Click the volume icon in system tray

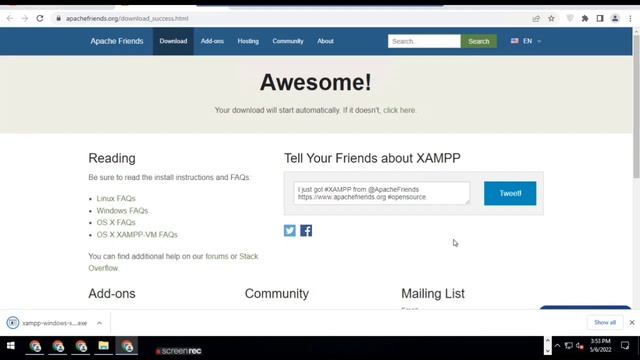point(580,346)
